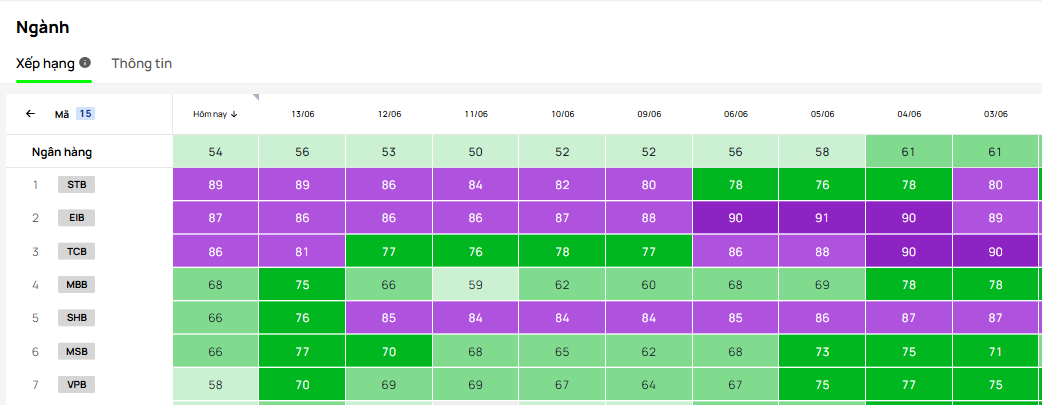Click the MSB ticker badge
The image size is (1042, 405).
click(x=76, y=352)
